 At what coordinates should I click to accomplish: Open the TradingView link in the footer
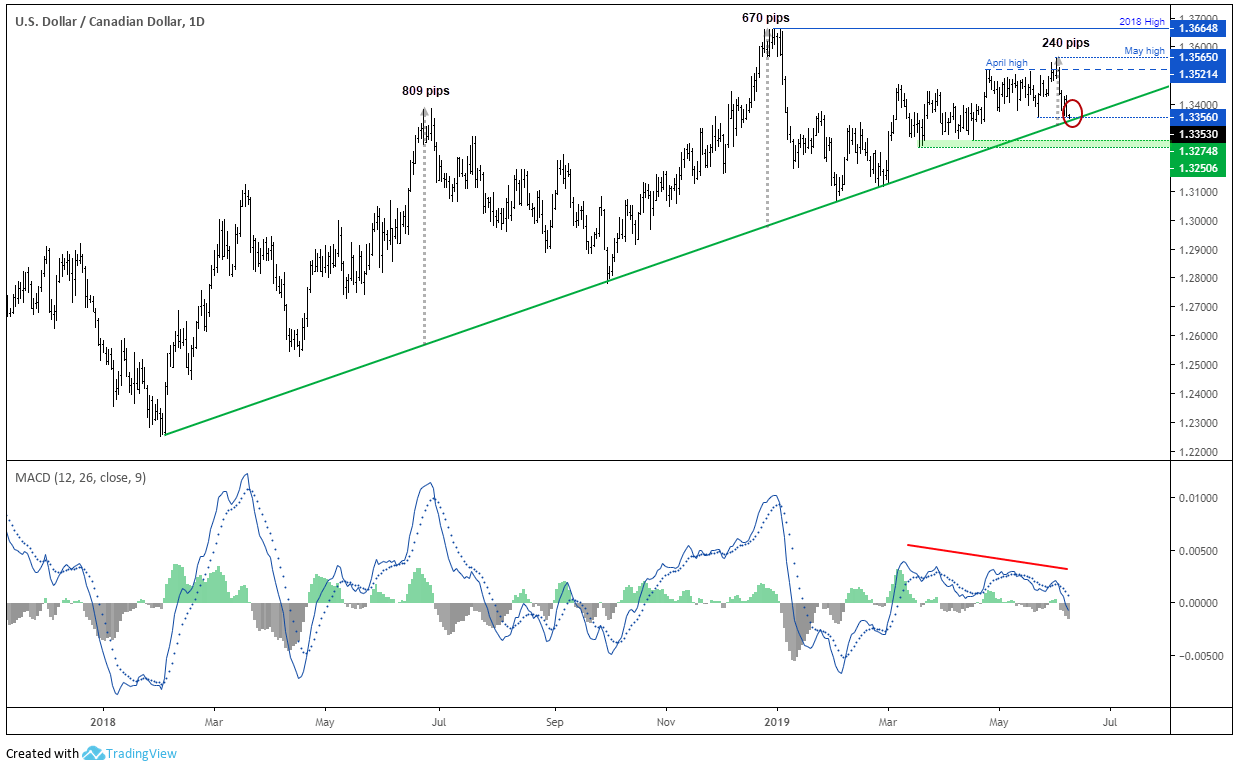pyautogui.click(x=142, y=754)
